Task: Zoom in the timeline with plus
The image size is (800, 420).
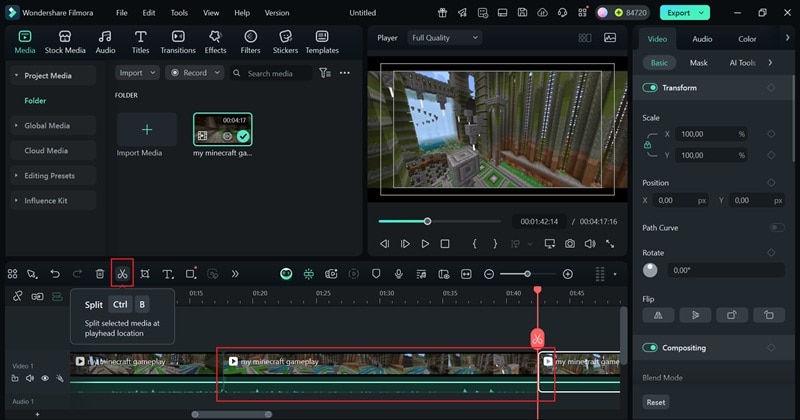Action: pyautogui.click(x=567, y=274)
